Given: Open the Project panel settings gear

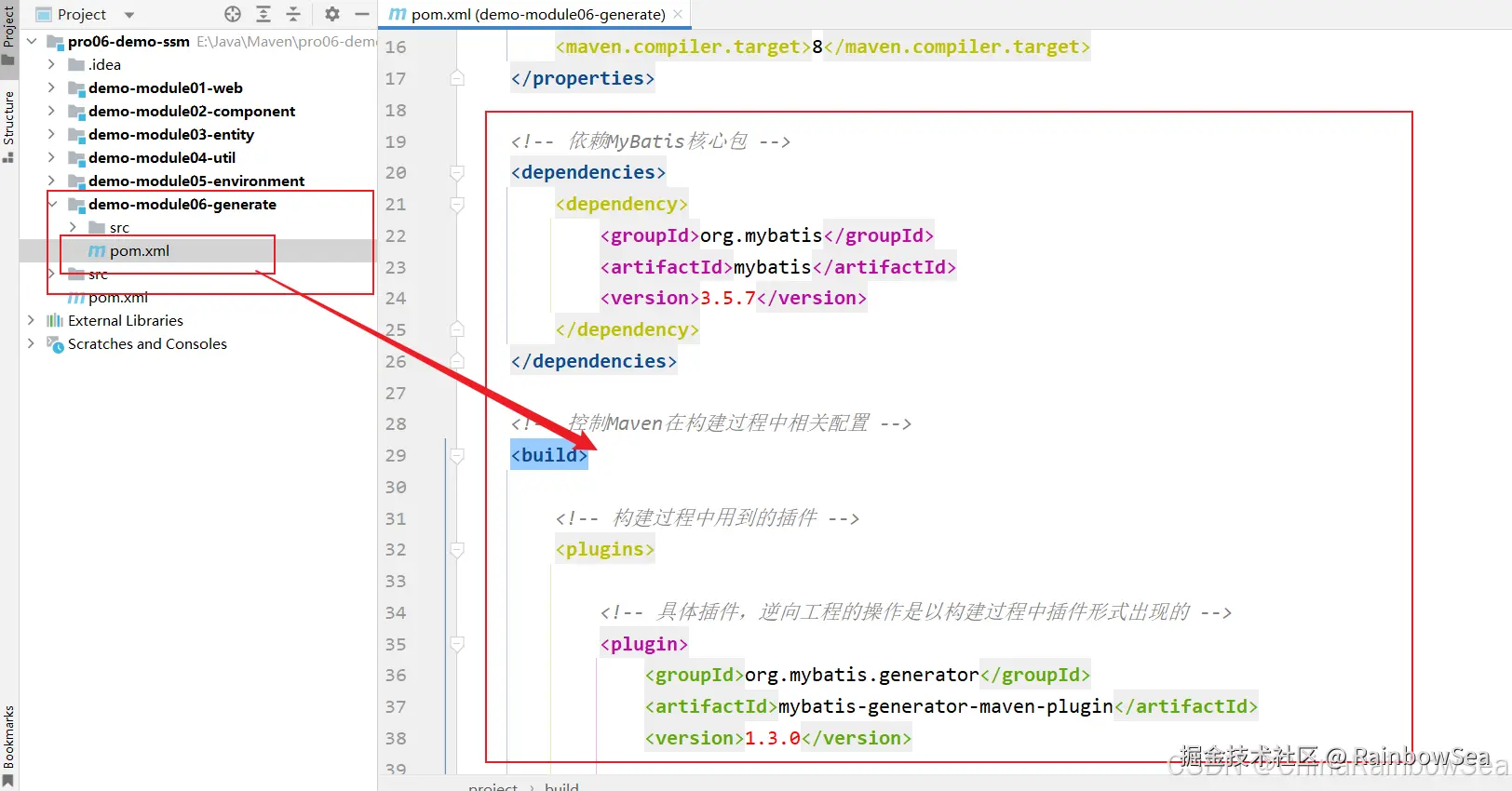Looking at the screenshot, I should pyautogui.click(x=332, y=14).
